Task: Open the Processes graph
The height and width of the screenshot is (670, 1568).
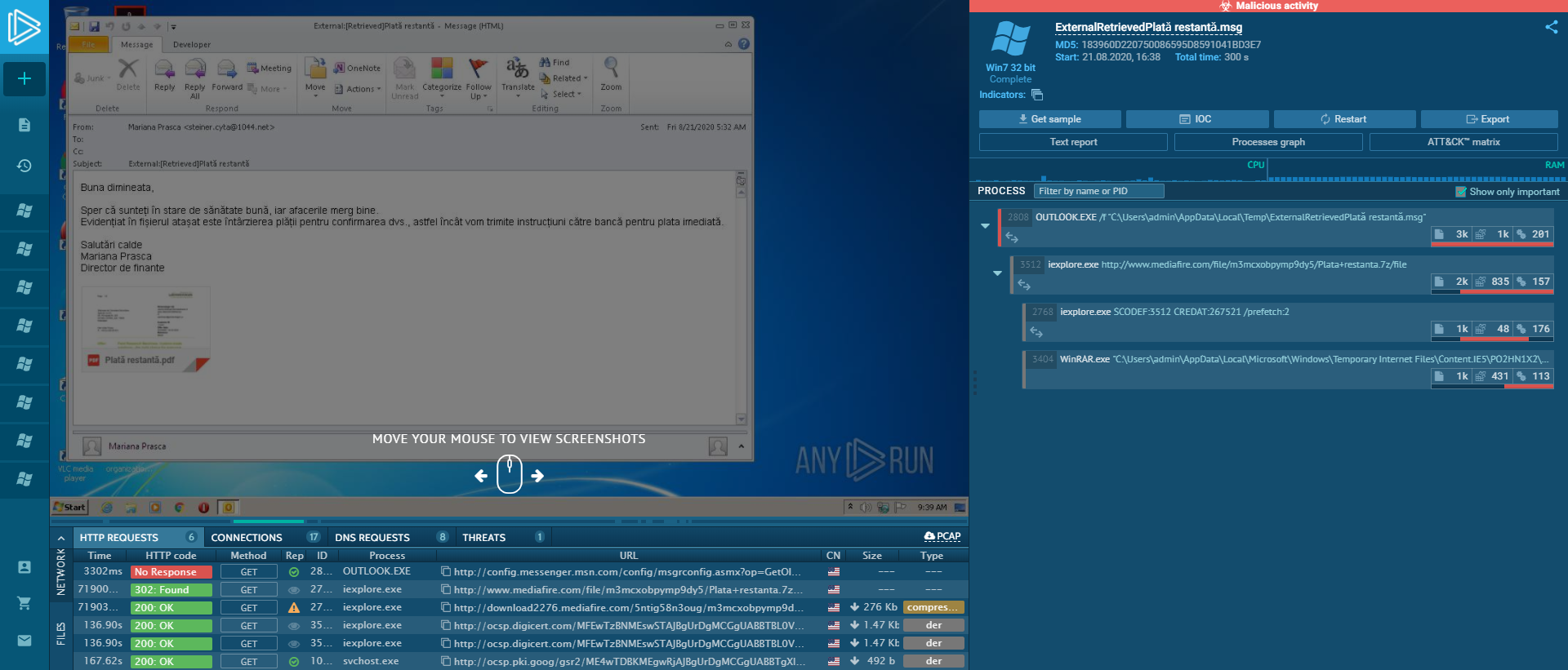Action: pos(1268,142)
